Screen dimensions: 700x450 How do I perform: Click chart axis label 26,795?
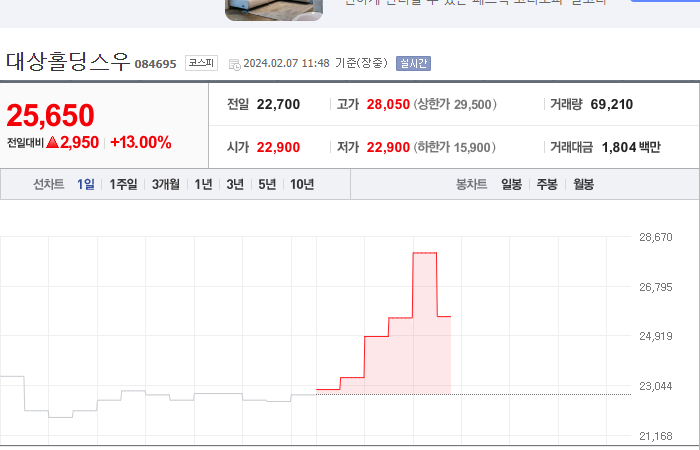click(x=656, y=287)
